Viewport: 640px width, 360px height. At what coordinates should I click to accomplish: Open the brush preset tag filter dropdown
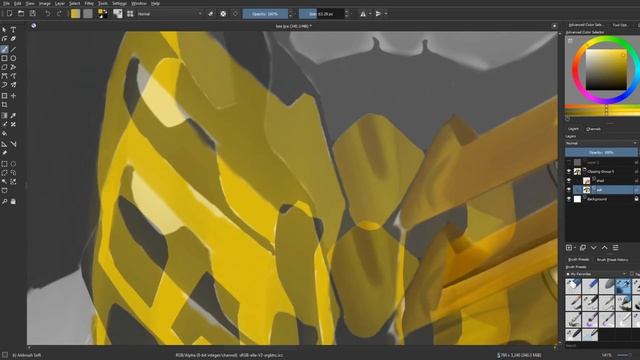pyautogui.click(x=597, y=274)
